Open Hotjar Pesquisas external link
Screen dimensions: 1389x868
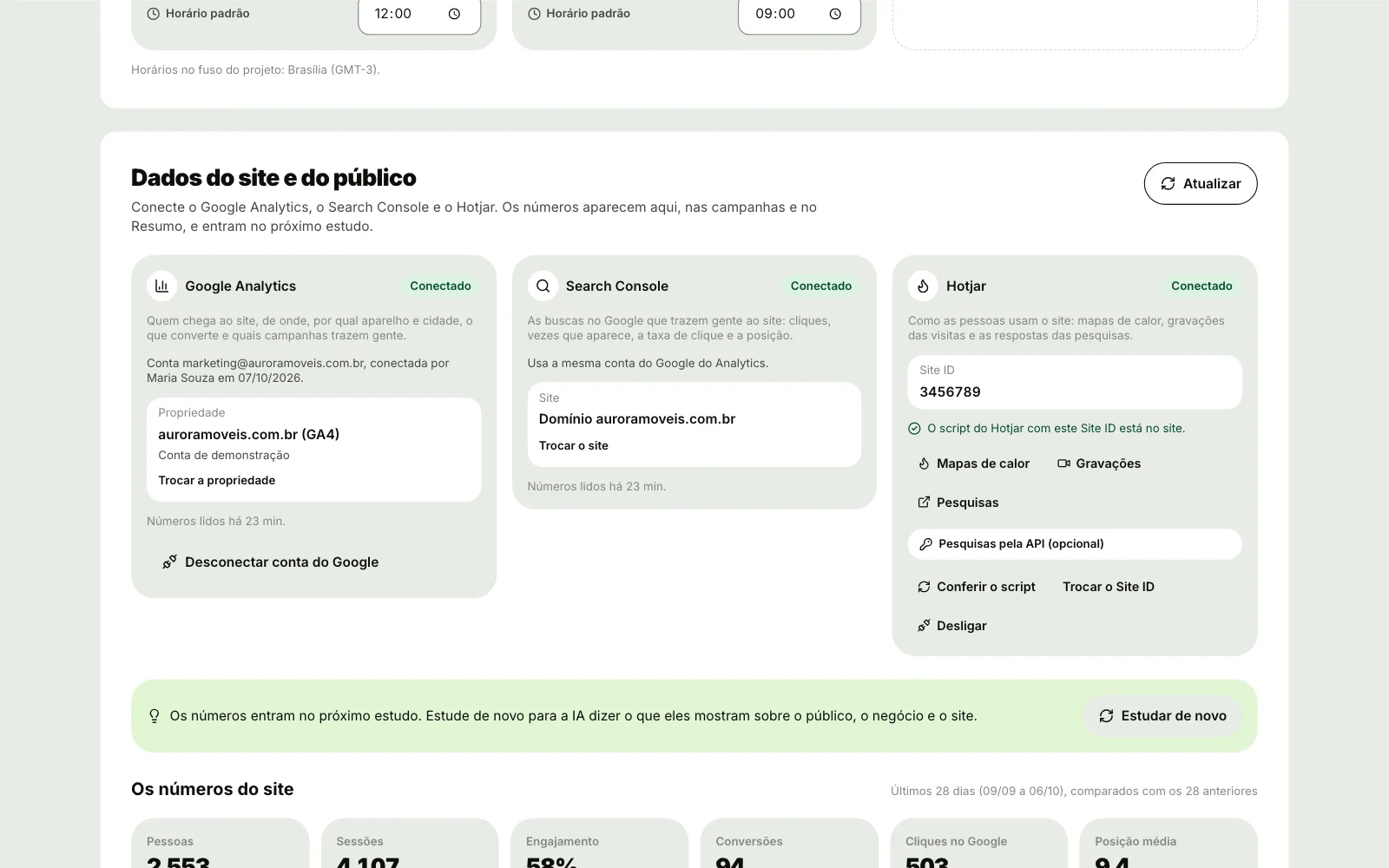click(x=958, y=503)
